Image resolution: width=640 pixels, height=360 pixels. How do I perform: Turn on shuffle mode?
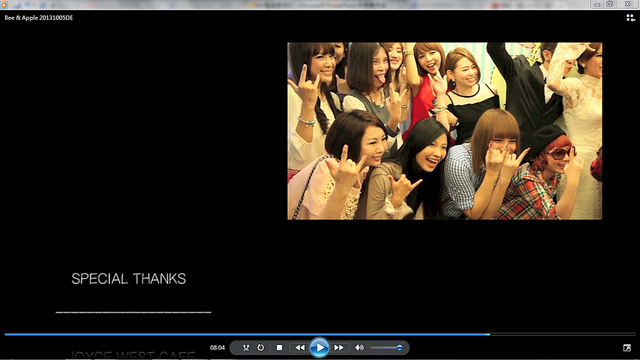pos(246,348)
